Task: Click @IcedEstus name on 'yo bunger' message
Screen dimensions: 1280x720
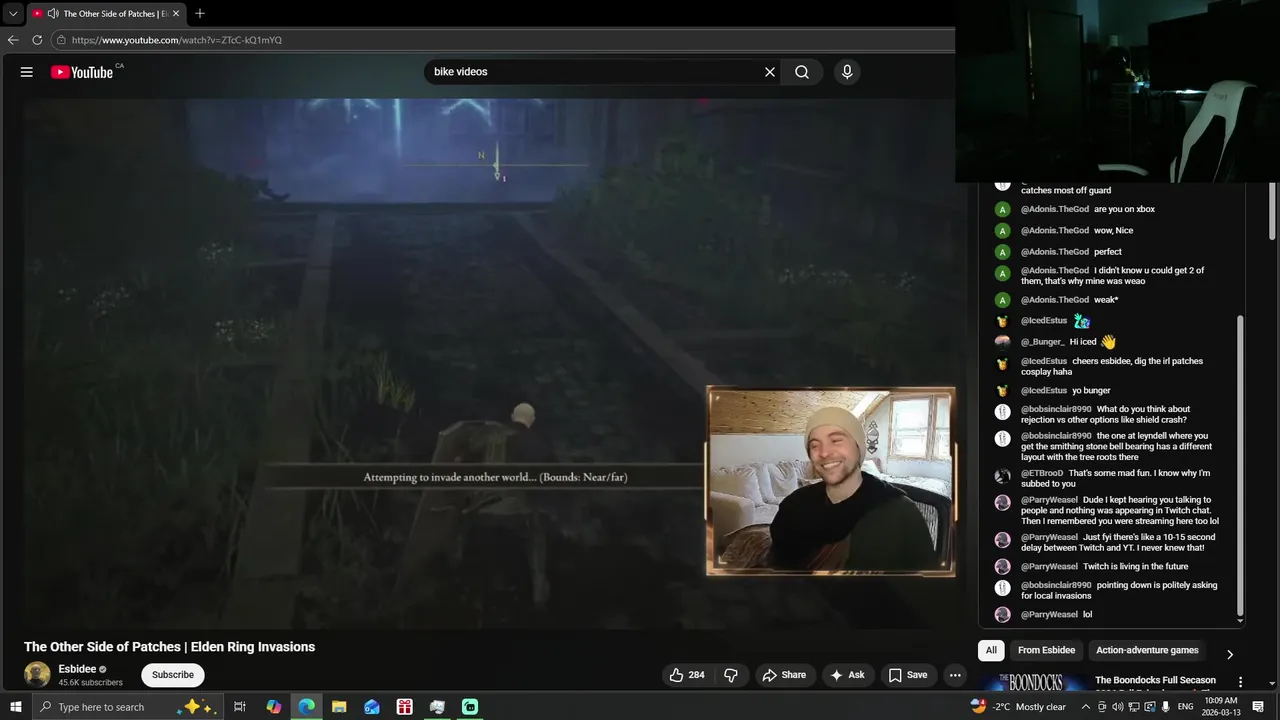Action: click(x=1044, y=390)
